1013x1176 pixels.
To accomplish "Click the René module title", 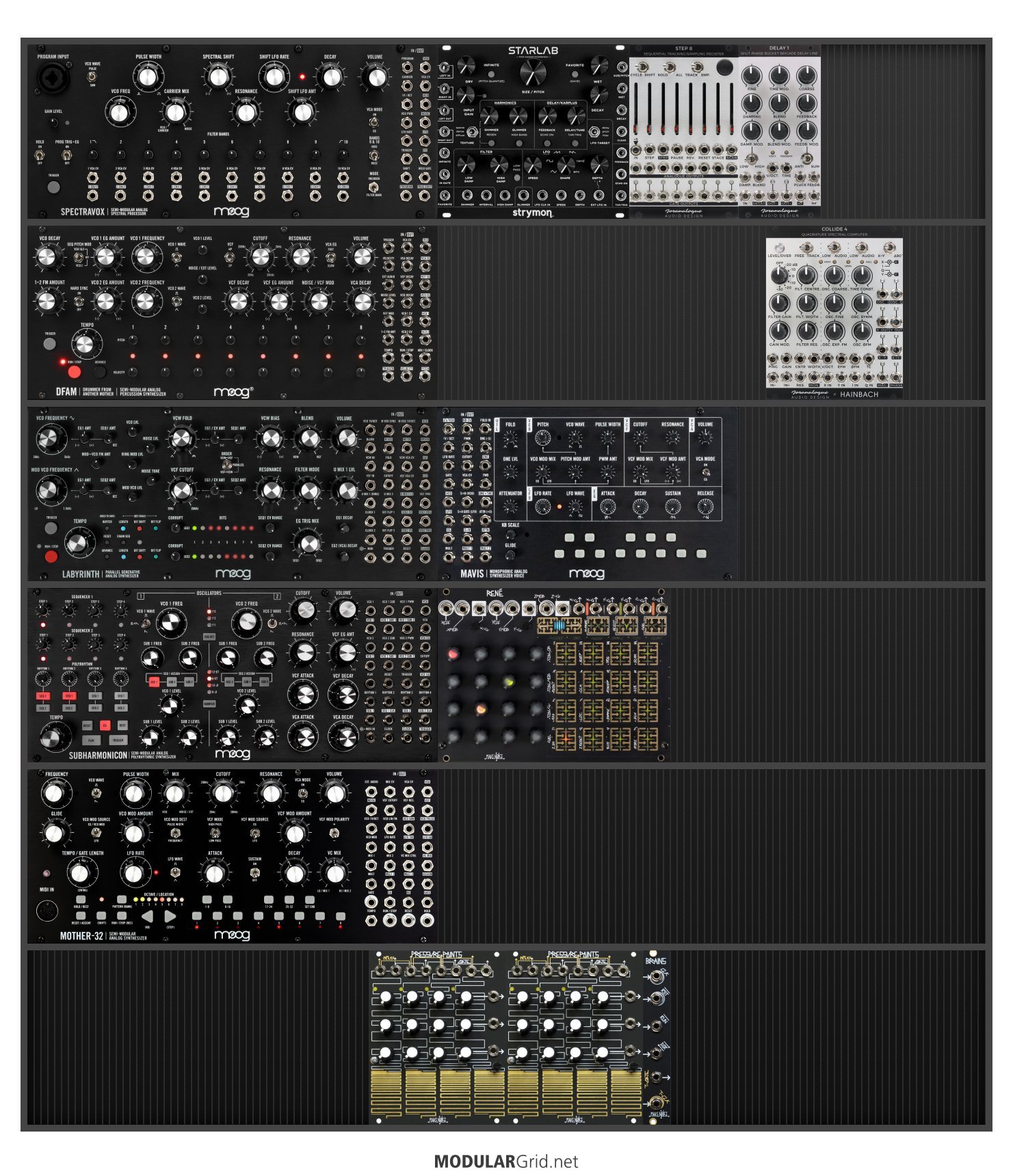I will (x=495, y=593).
